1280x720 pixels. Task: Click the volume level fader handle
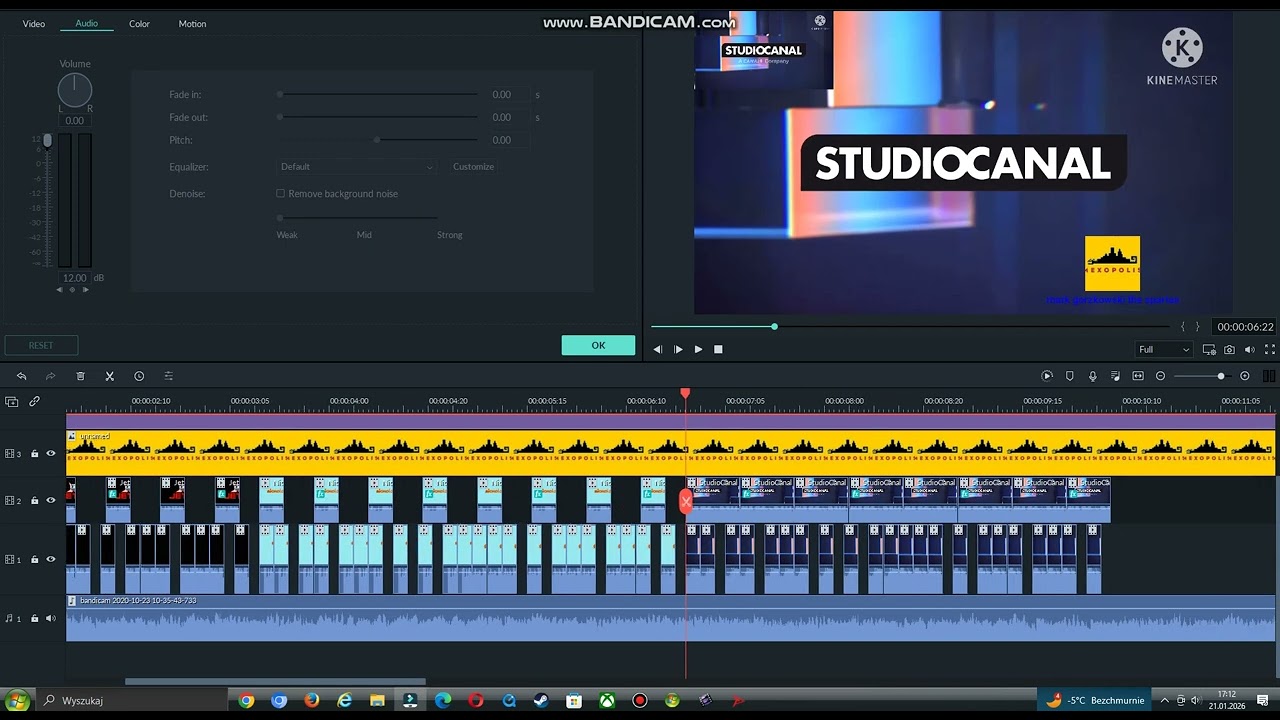coord(47,141)
